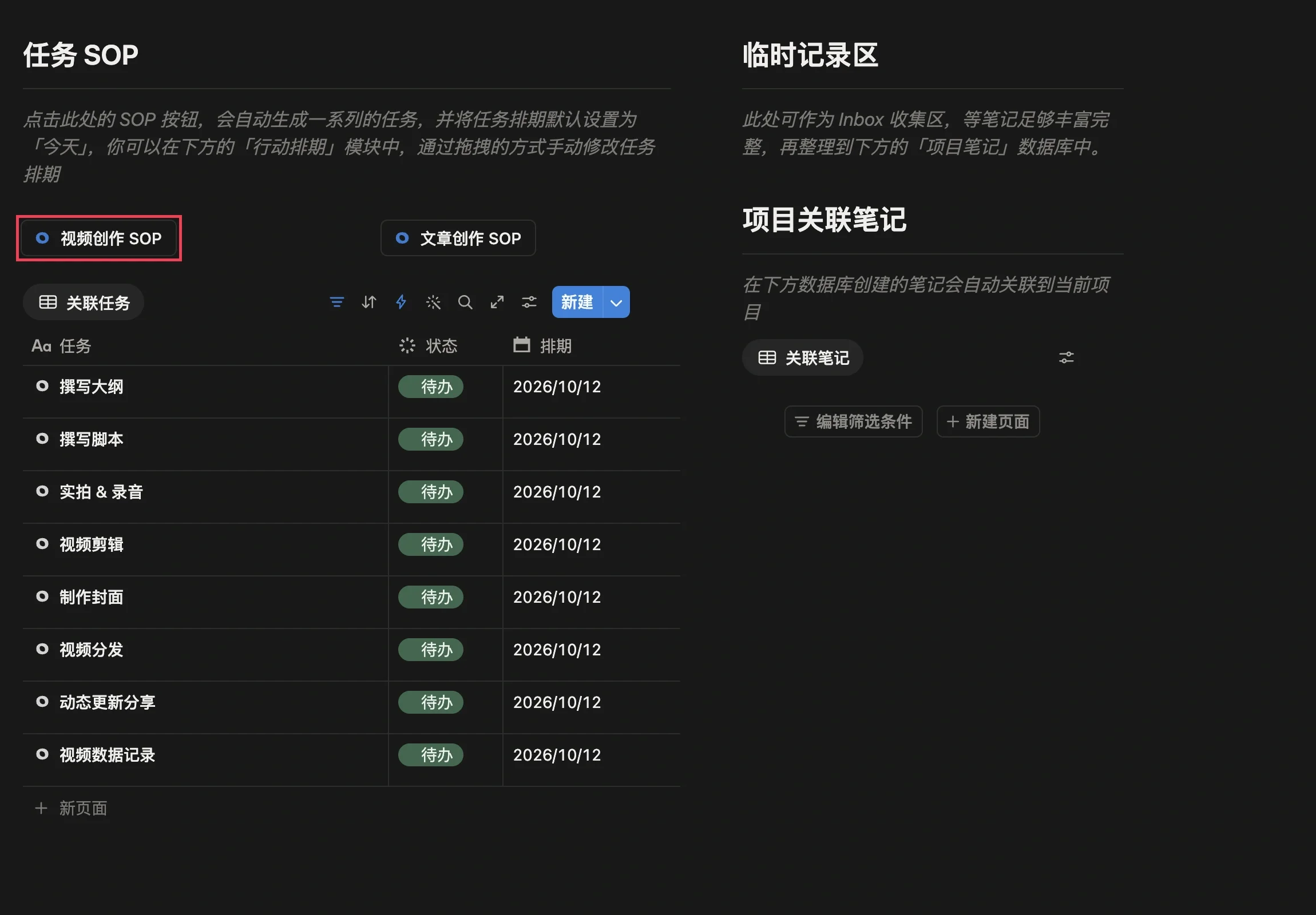Click the 任务 SOP heading

[x=81, y=55]
